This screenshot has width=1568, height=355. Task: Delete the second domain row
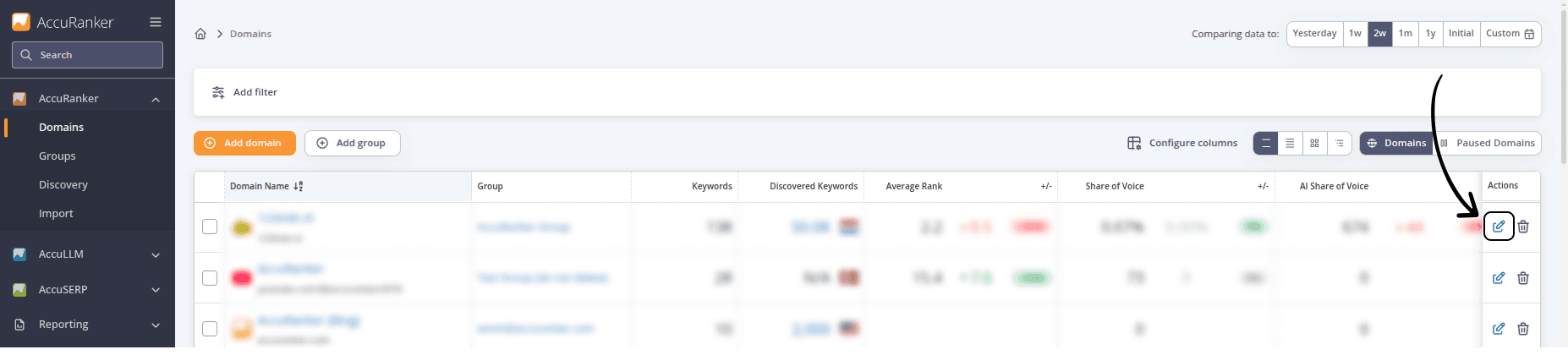click(1523, 278)
